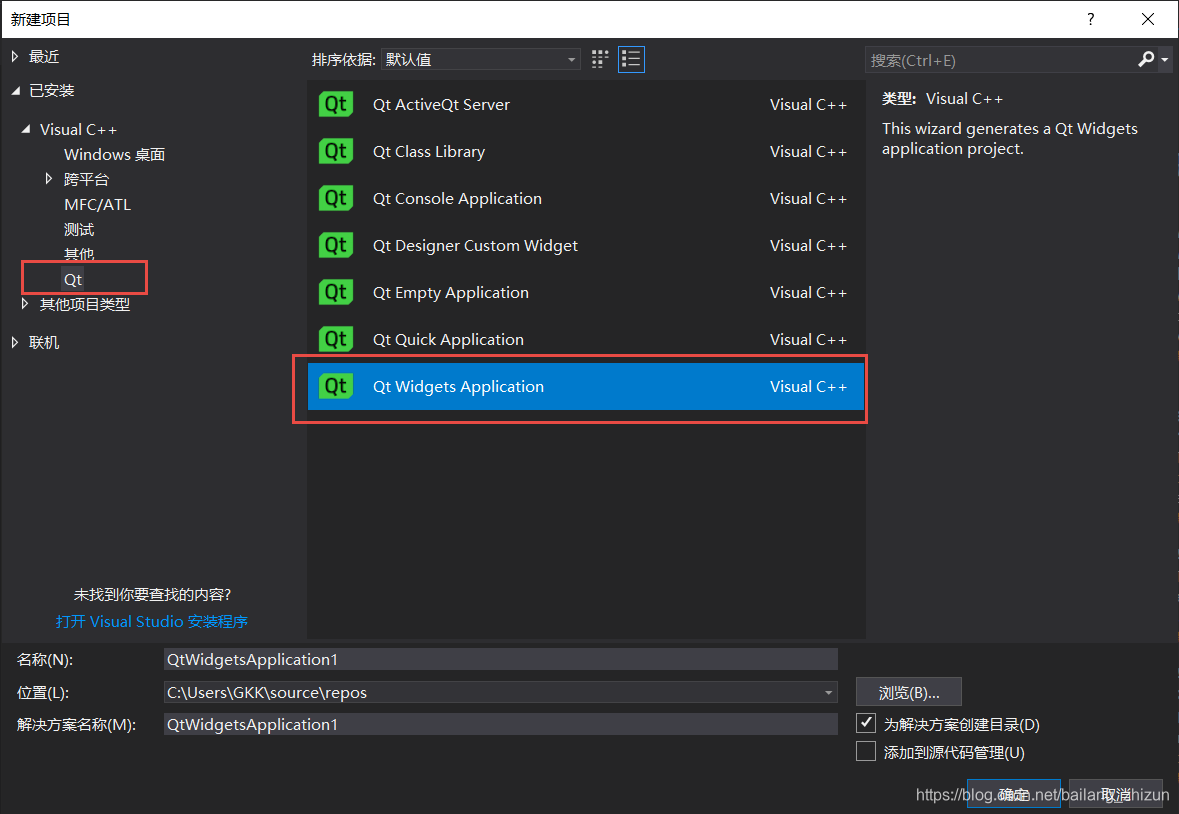The image size is (1179, 814).
Task: Collapse the Visual C++ tree node
Action: click(26, 129)
